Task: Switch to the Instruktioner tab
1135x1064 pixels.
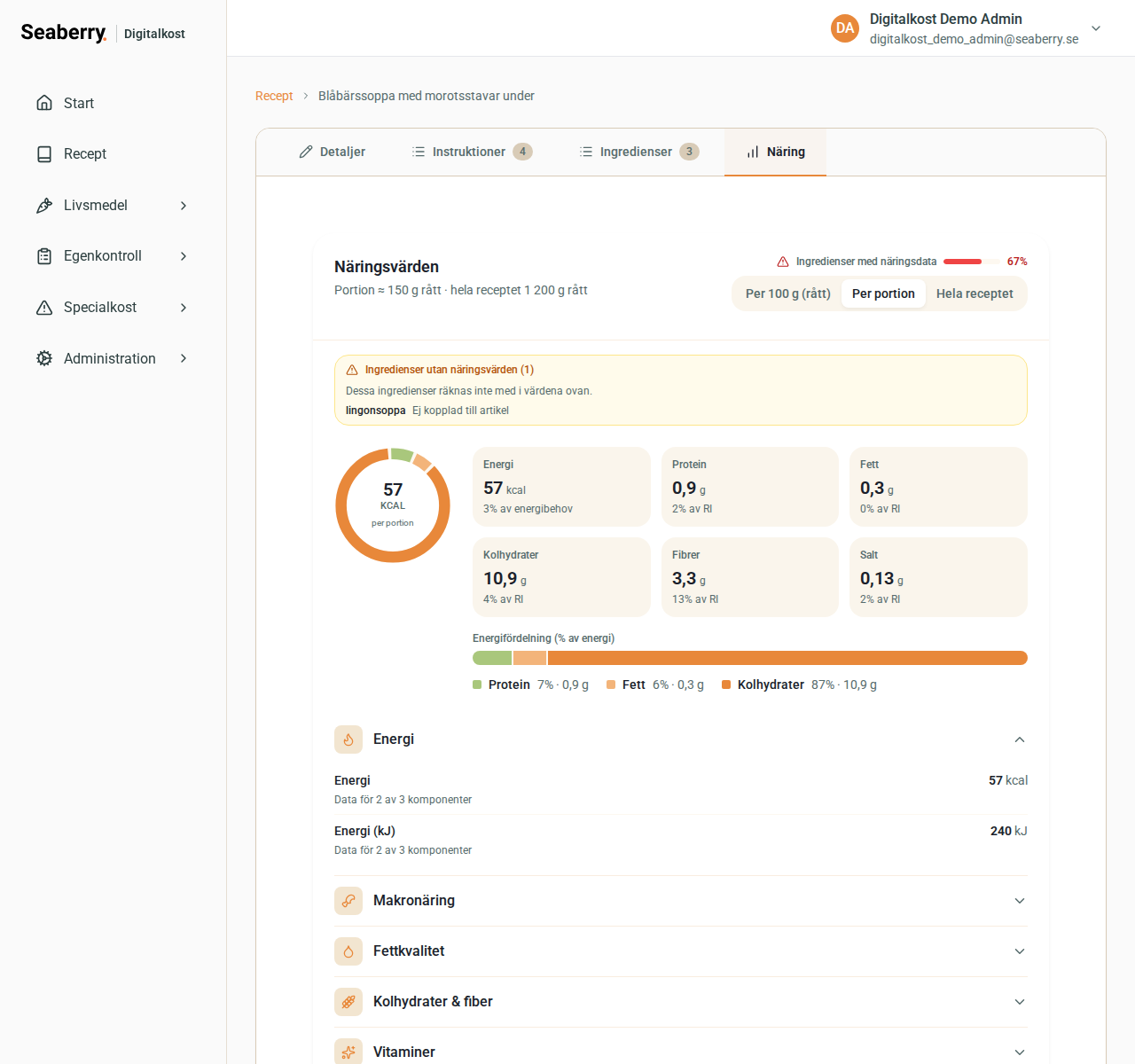Action: point(472,152)
